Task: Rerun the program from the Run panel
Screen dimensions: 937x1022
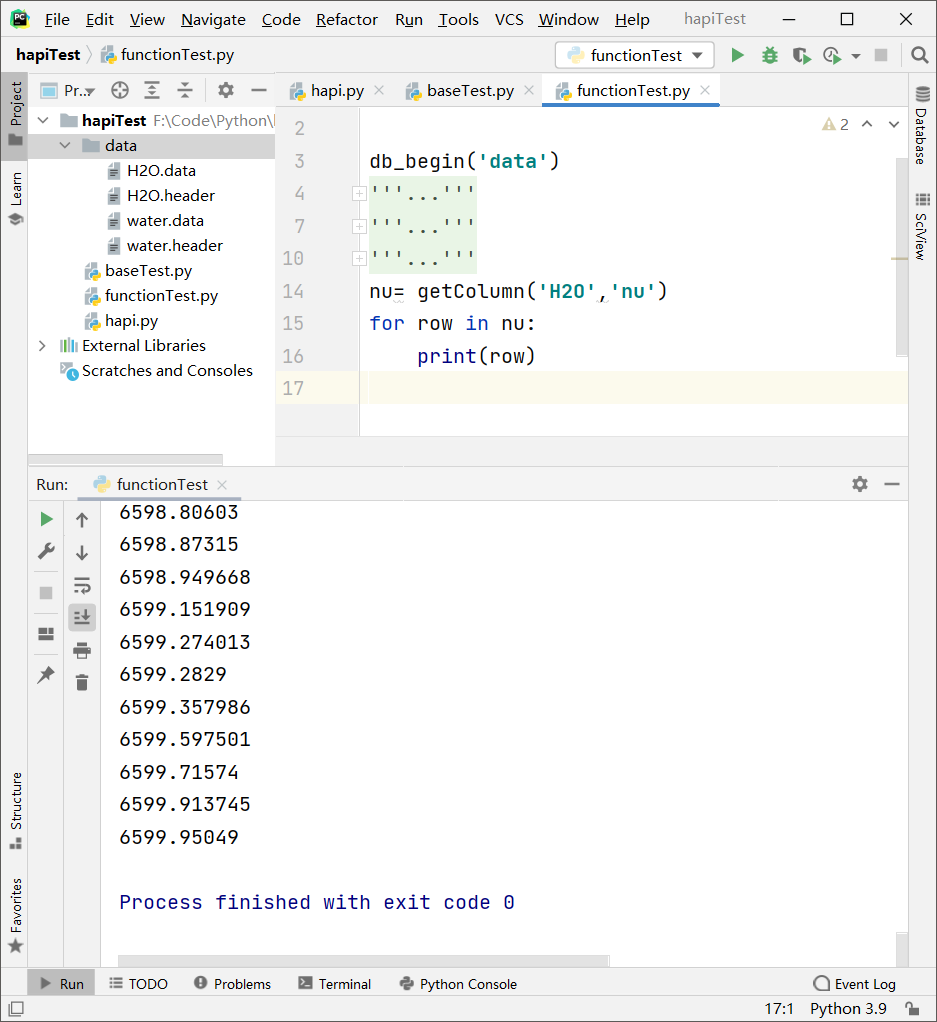Action: point(45,519)
